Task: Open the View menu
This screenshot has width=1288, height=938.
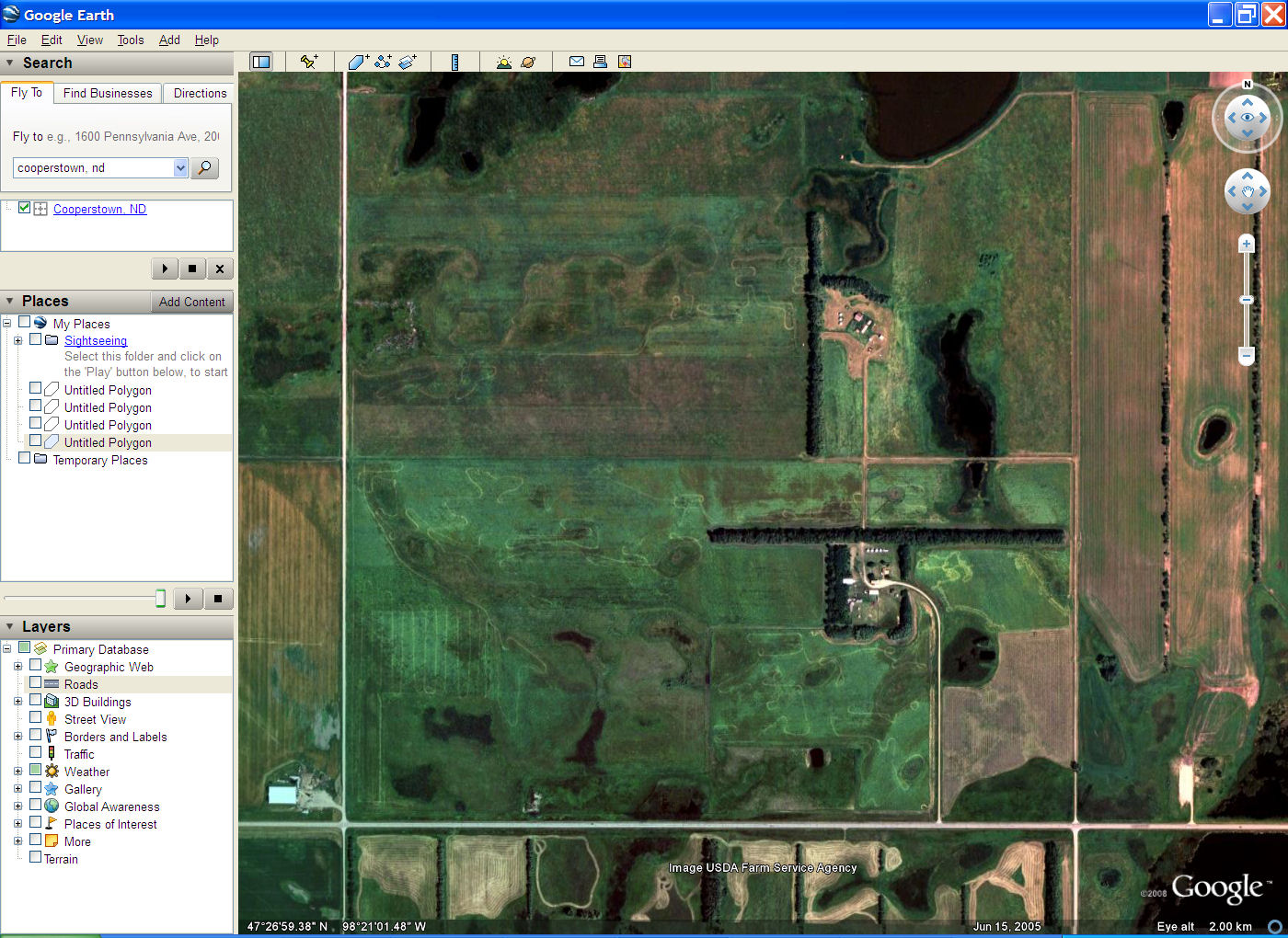Action: pos(90,40)
